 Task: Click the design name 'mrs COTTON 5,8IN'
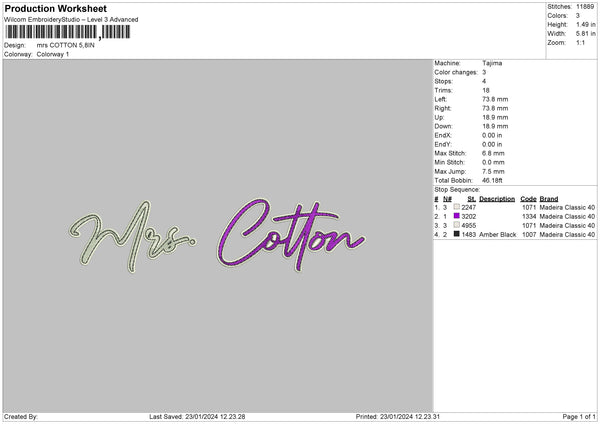pos(65,45)
